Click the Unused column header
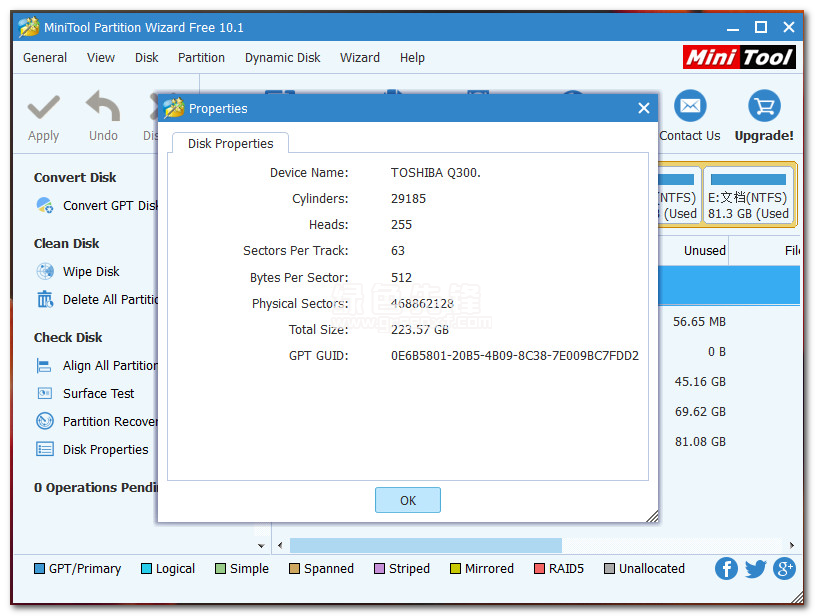Viewport: 815px width, 616px height. (x=704, y=251)
